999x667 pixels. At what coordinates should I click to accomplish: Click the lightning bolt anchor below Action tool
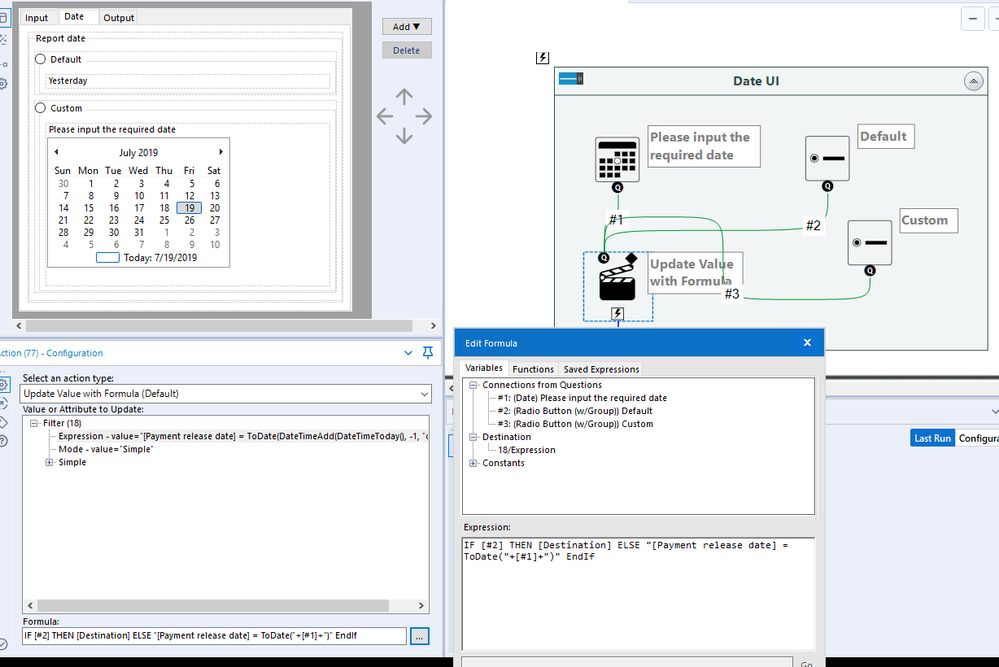coord(617,313)
